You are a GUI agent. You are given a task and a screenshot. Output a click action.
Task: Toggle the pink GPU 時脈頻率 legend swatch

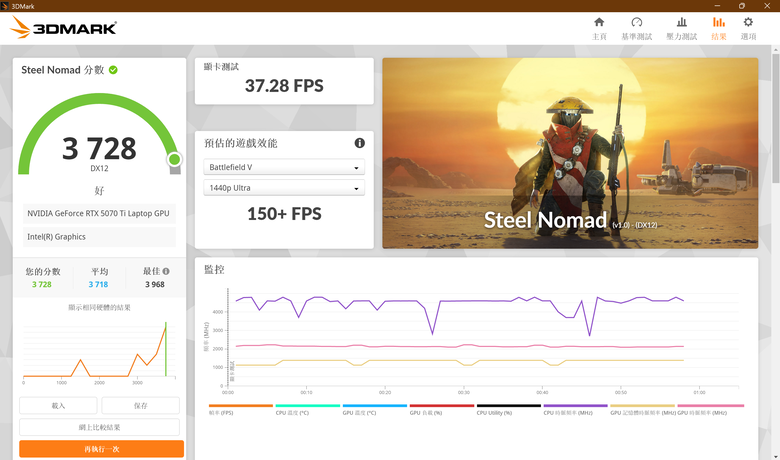tap(710, 406)
